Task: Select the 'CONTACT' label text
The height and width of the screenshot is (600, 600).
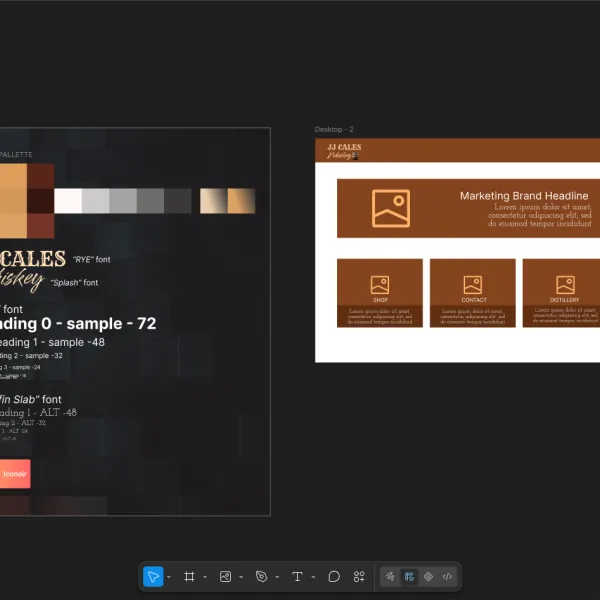Action: 474,300
